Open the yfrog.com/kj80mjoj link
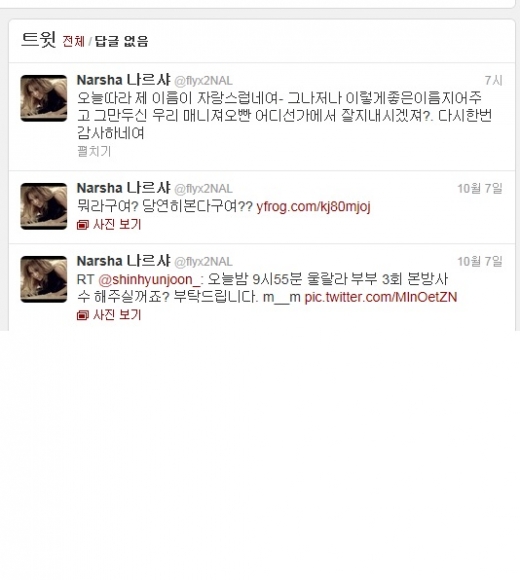520x580 pixels. coord(313,206)
